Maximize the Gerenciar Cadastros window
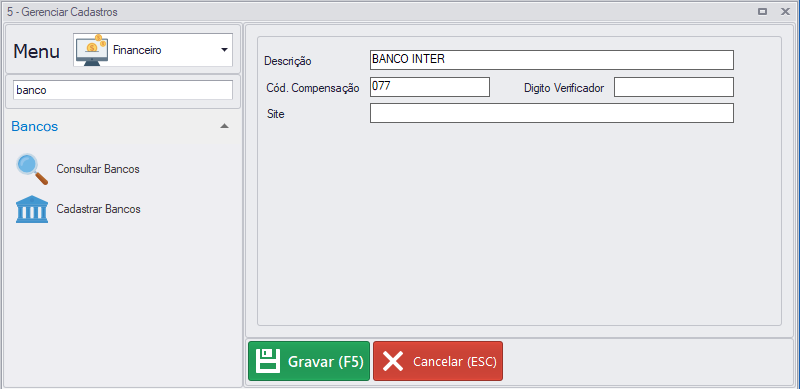 pos(763,11)
